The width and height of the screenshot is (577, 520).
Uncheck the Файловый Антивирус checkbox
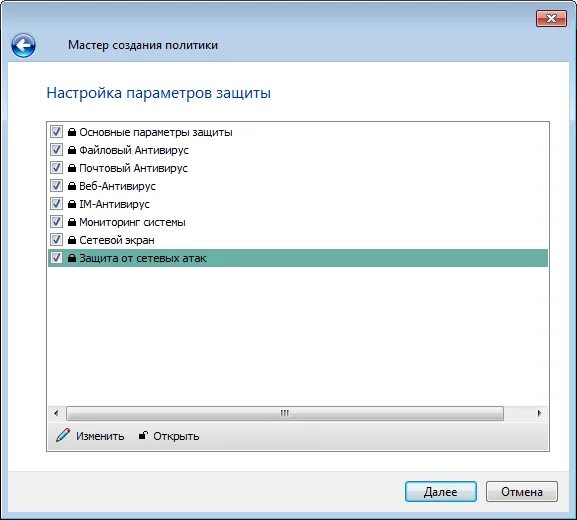click(56, 149)
